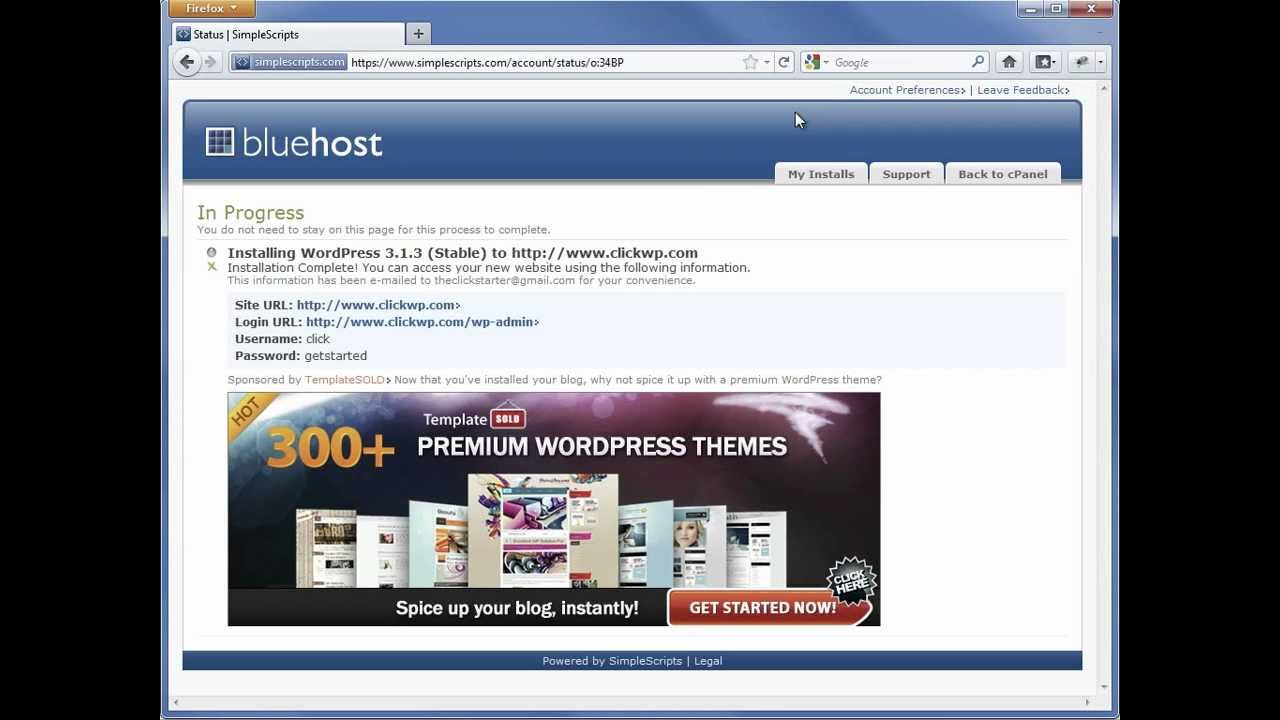Viewport: 1280px width, 720px height.
Task: Switch to the Support tab
Action: [906, 174]
